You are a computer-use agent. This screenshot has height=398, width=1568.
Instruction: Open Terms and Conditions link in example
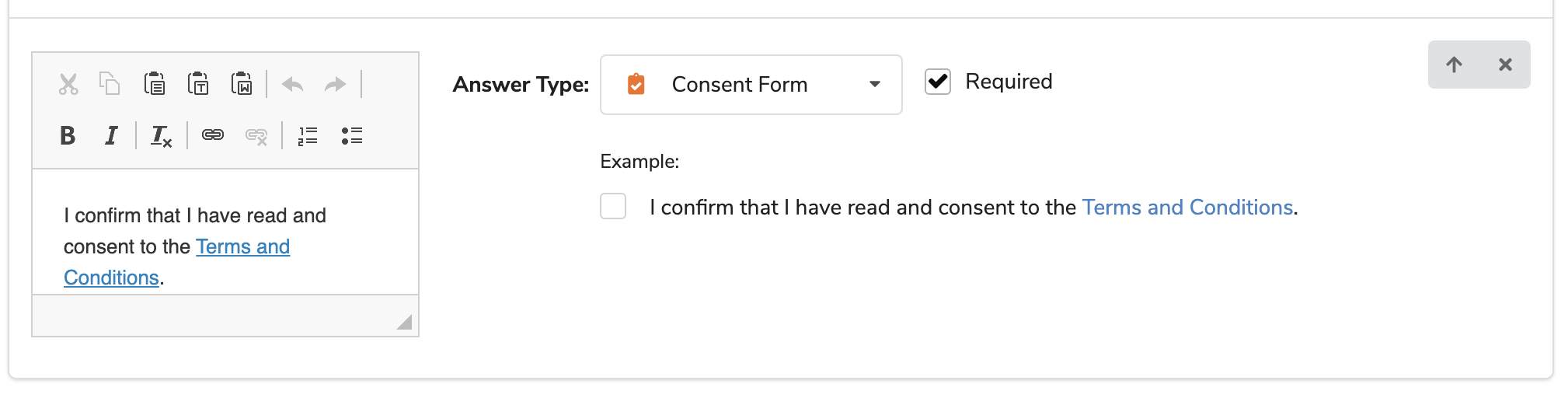click(1186, 208)
